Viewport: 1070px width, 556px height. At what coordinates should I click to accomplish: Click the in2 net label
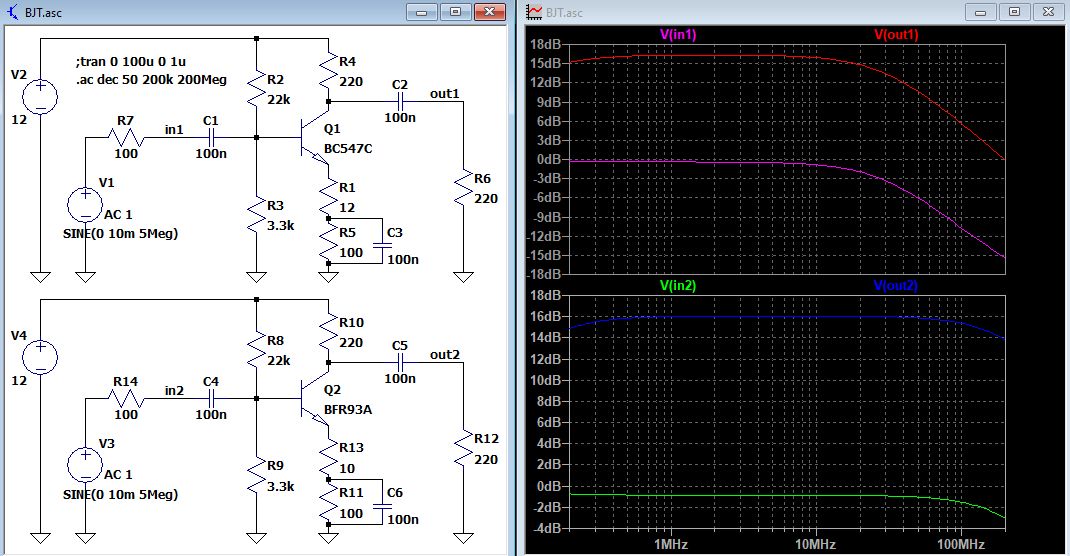pyautogui.click(x=174, y=390)
